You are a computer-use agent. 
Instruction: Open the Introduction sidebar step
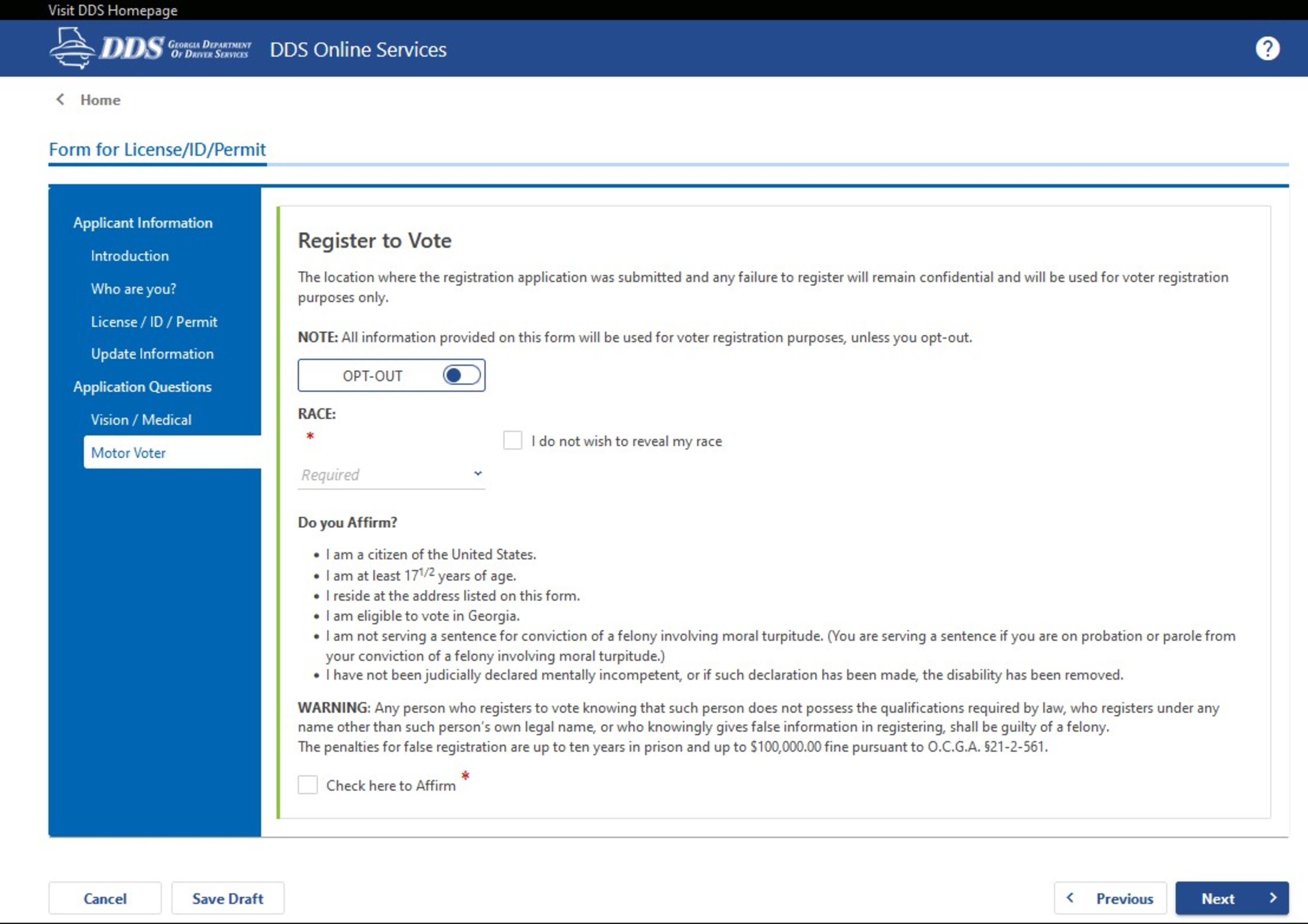coord(129,256)
